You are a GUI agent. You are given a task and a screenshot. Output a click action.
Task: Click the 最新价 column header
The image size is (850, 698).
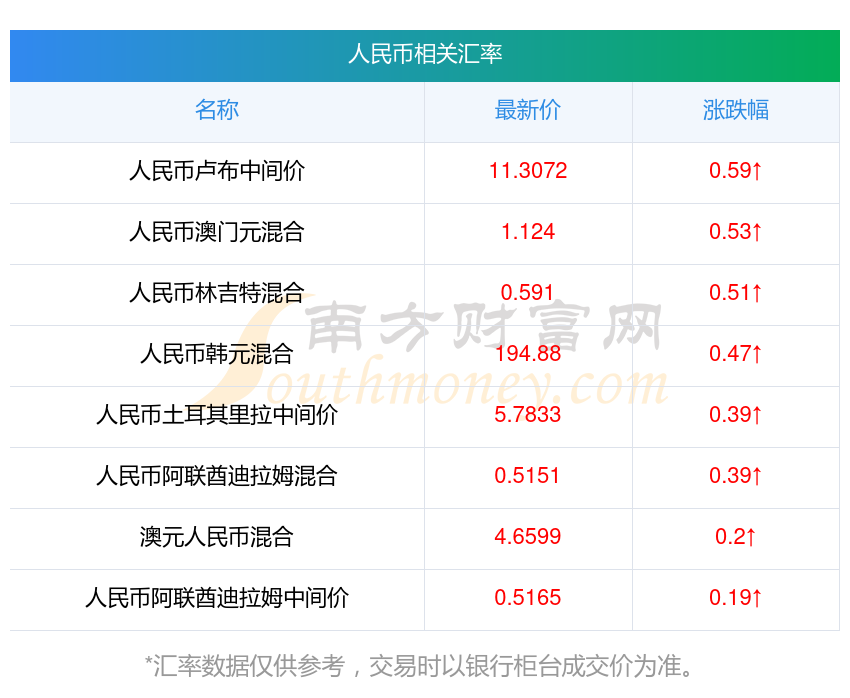[x=527, y=109]
